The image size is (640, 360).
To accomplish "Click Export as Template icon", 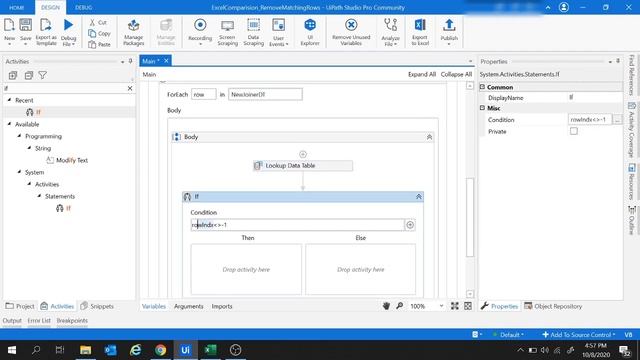I will tap(46, 31).
